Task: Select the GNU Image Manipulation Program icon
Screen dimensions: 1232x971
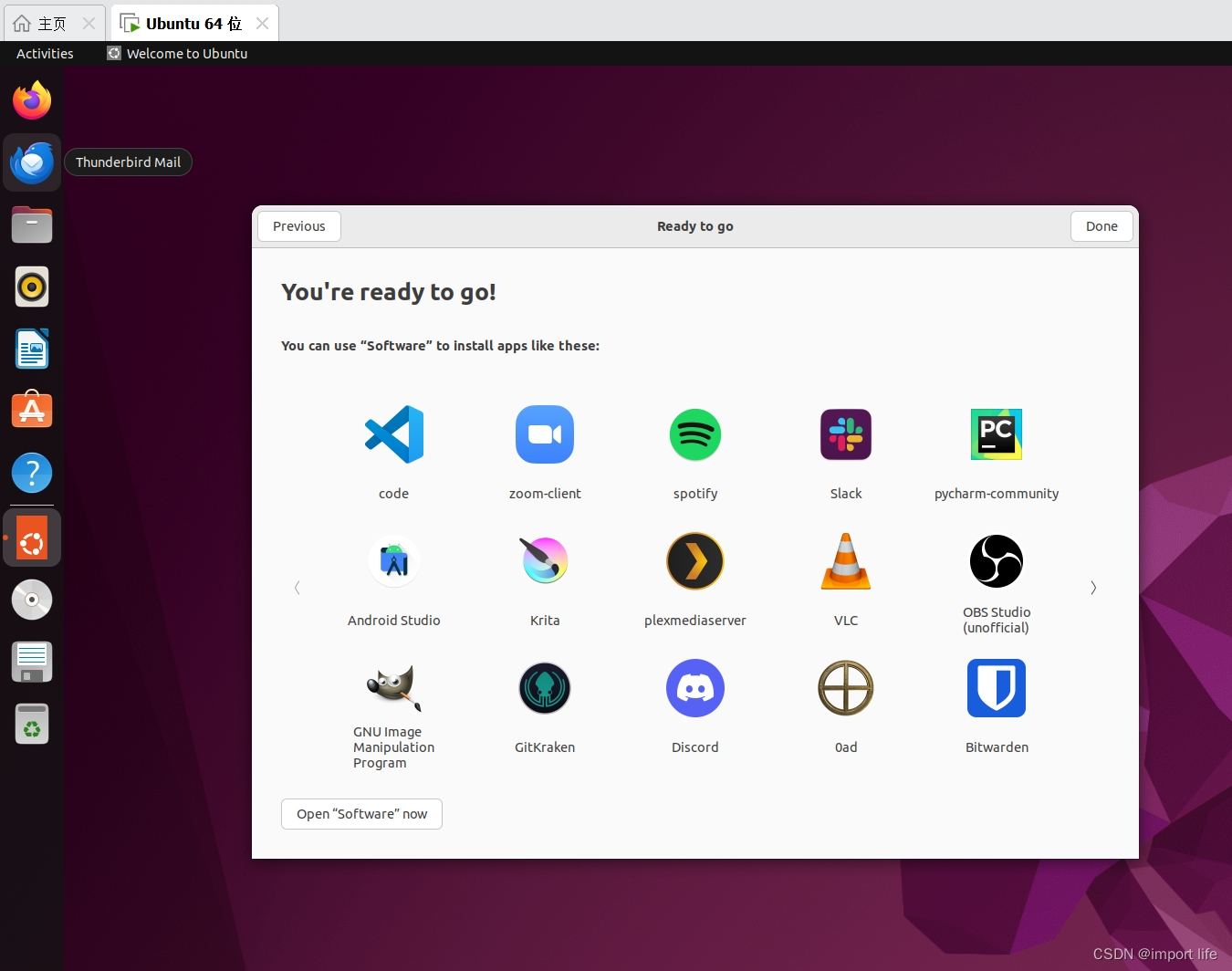Action: point(394,688)
